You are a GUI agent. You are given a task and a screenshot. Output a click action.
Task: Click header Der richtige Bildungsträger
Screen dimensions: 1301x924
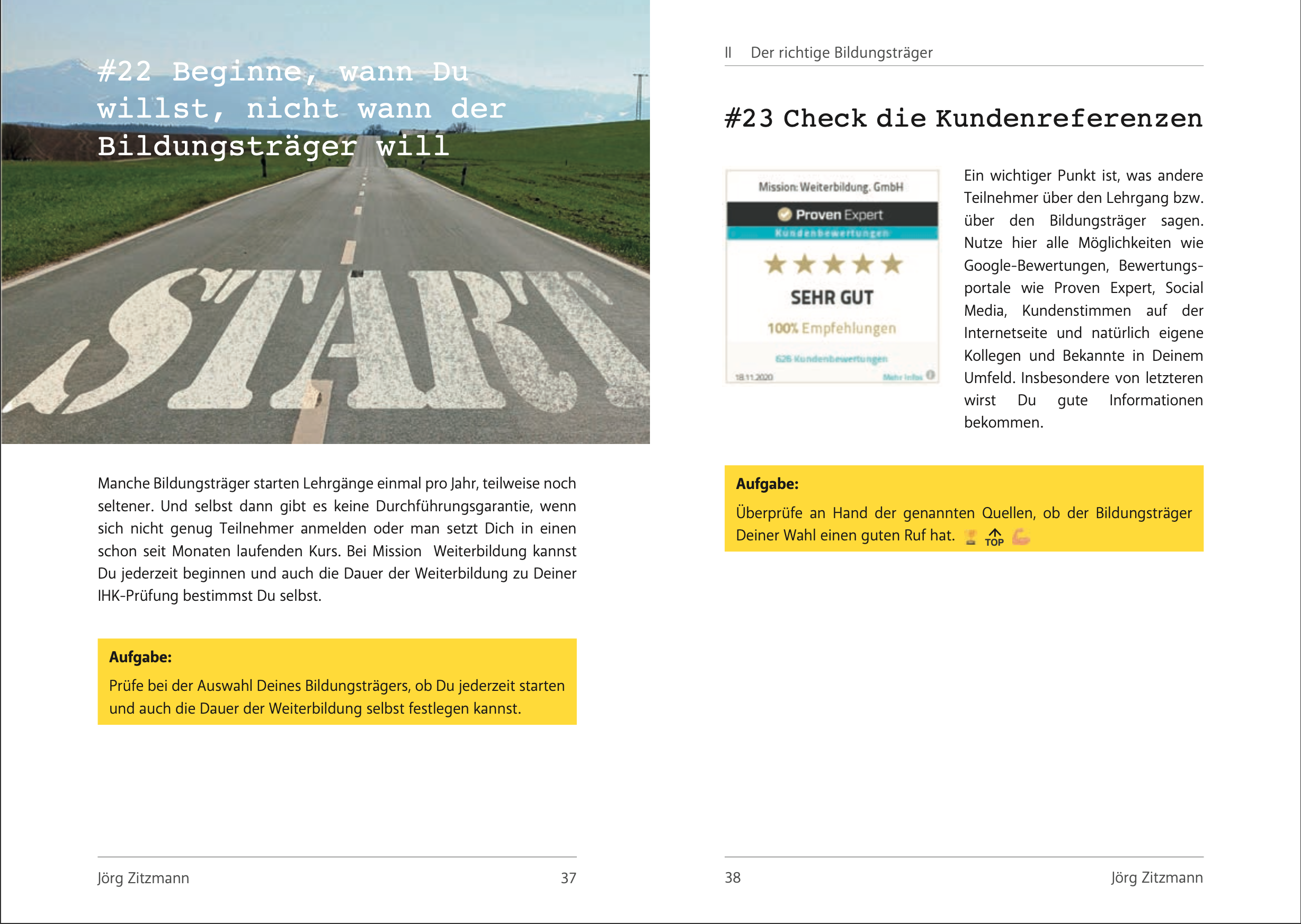[841, 53]
